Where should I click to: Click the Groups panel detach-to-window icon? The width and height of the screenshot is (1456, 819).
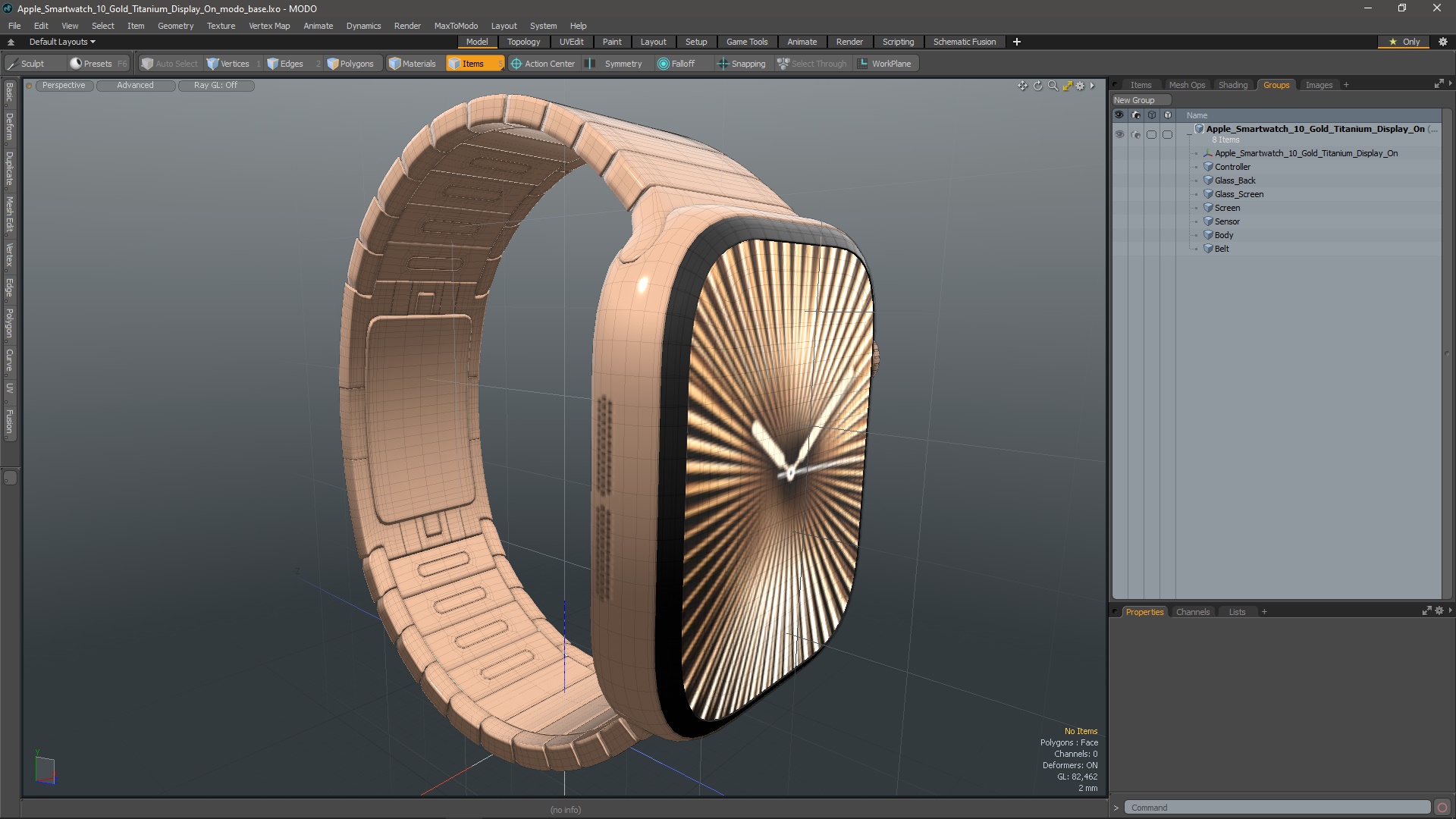click(1439, 84)
